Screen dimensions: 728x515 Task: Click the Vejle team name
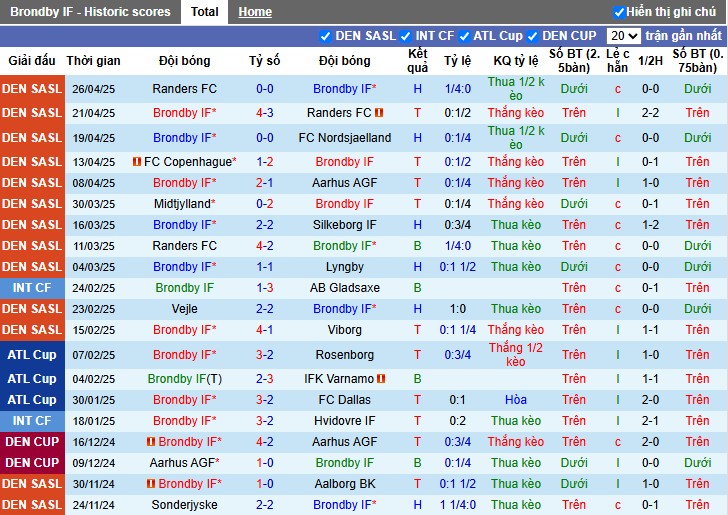click(184, 309)
